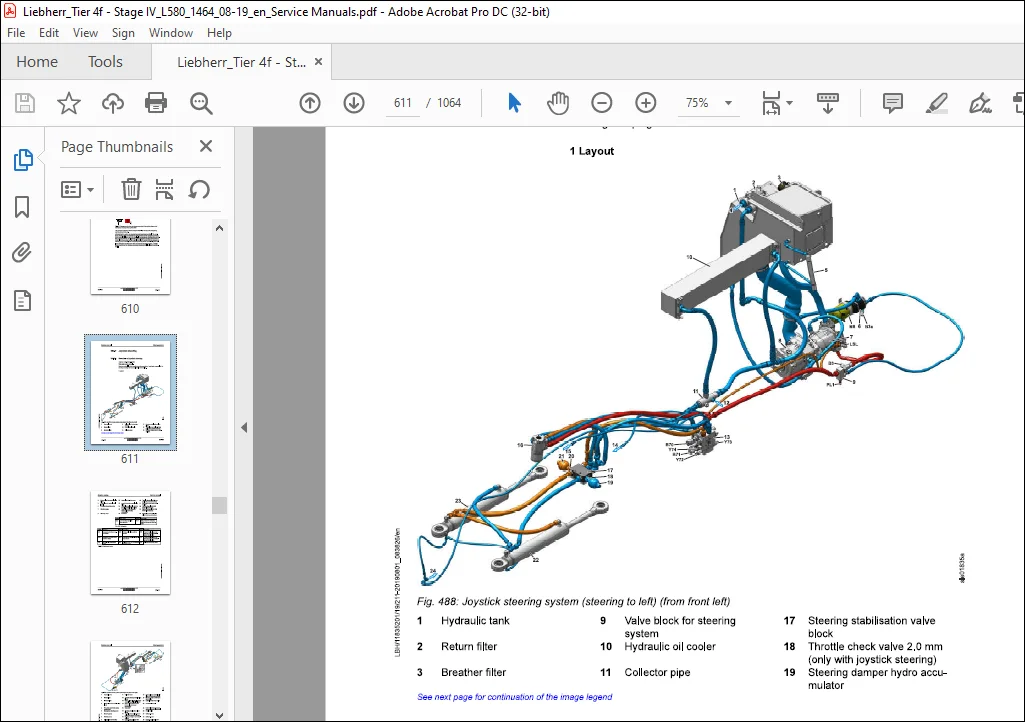Viewport: 1025px width, 722px height.
Task: Open the Sign menu
Action: click(123, 33)
